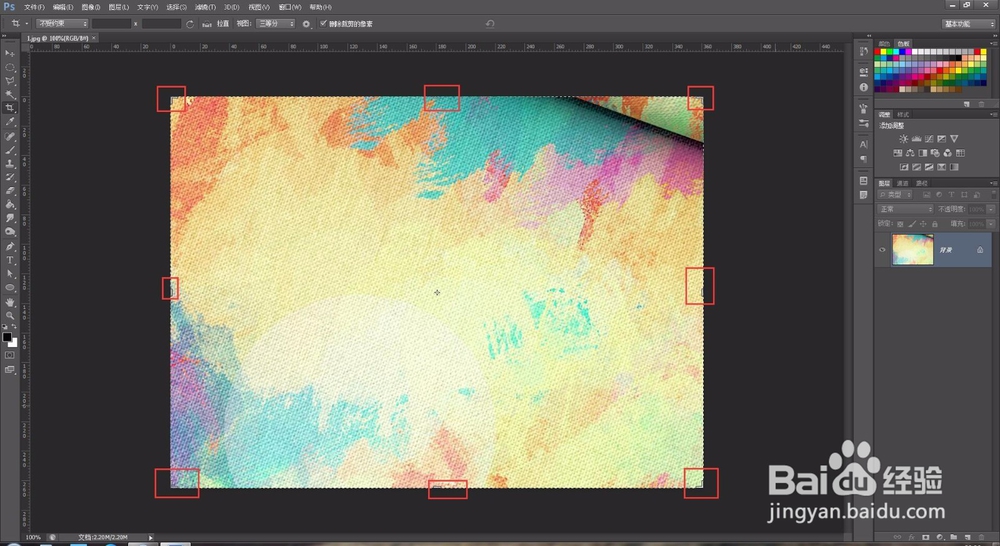Open the layer filter type dropdown
This screenshot has width=1000, height=546.
[x=897, y=195]
